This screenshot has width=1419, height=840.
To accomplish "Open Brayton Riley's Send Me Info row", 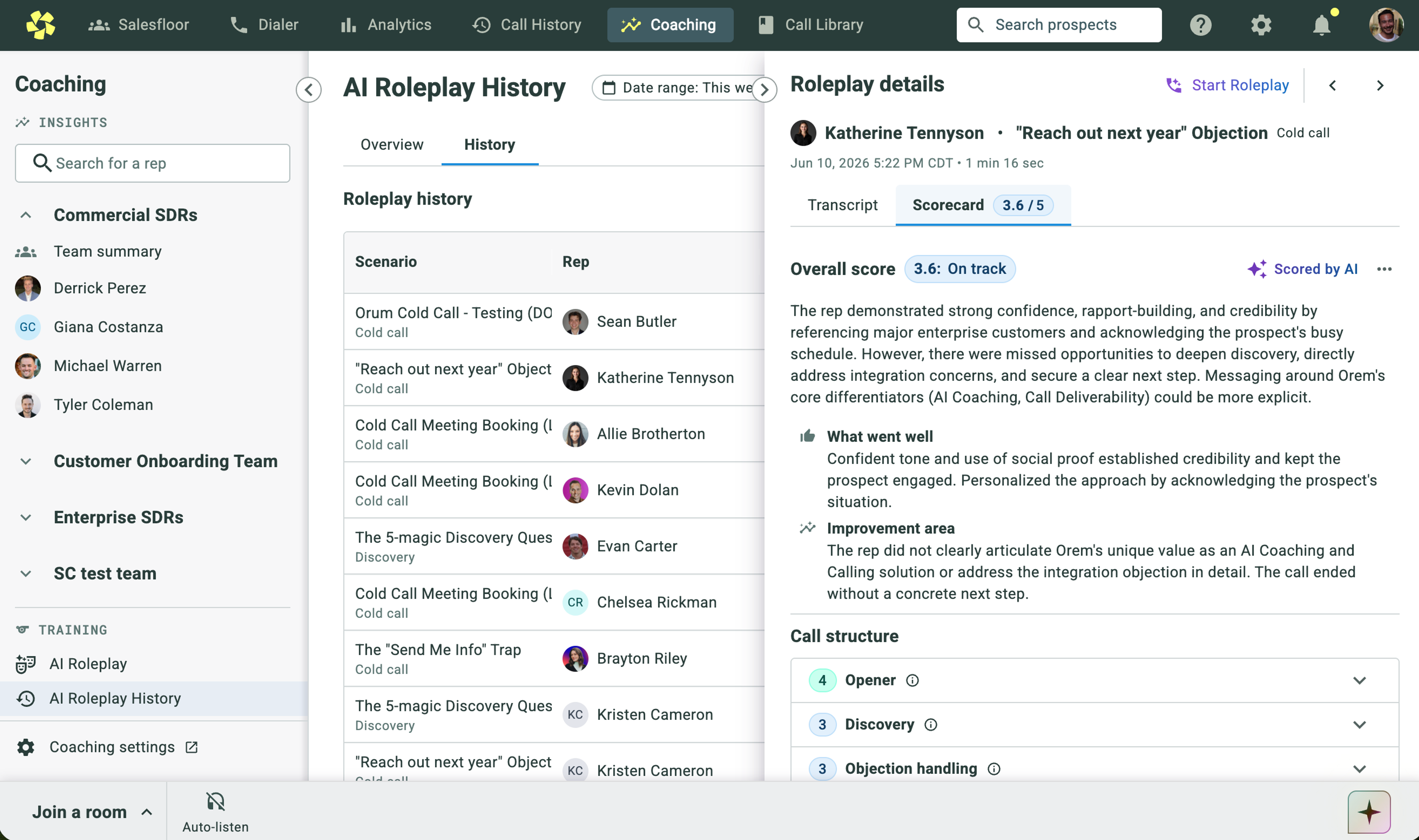I will click(554, 658).
